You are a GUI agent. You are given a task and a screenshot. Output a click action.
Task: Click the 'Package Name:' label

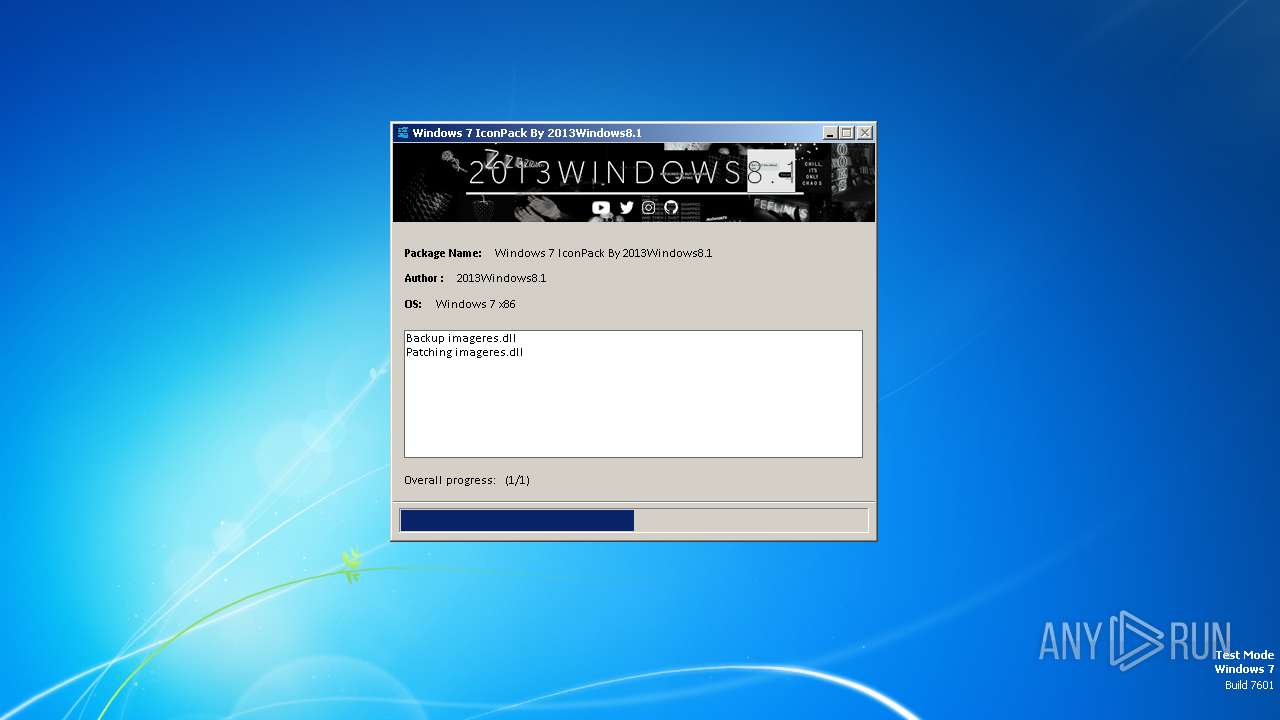443,253
